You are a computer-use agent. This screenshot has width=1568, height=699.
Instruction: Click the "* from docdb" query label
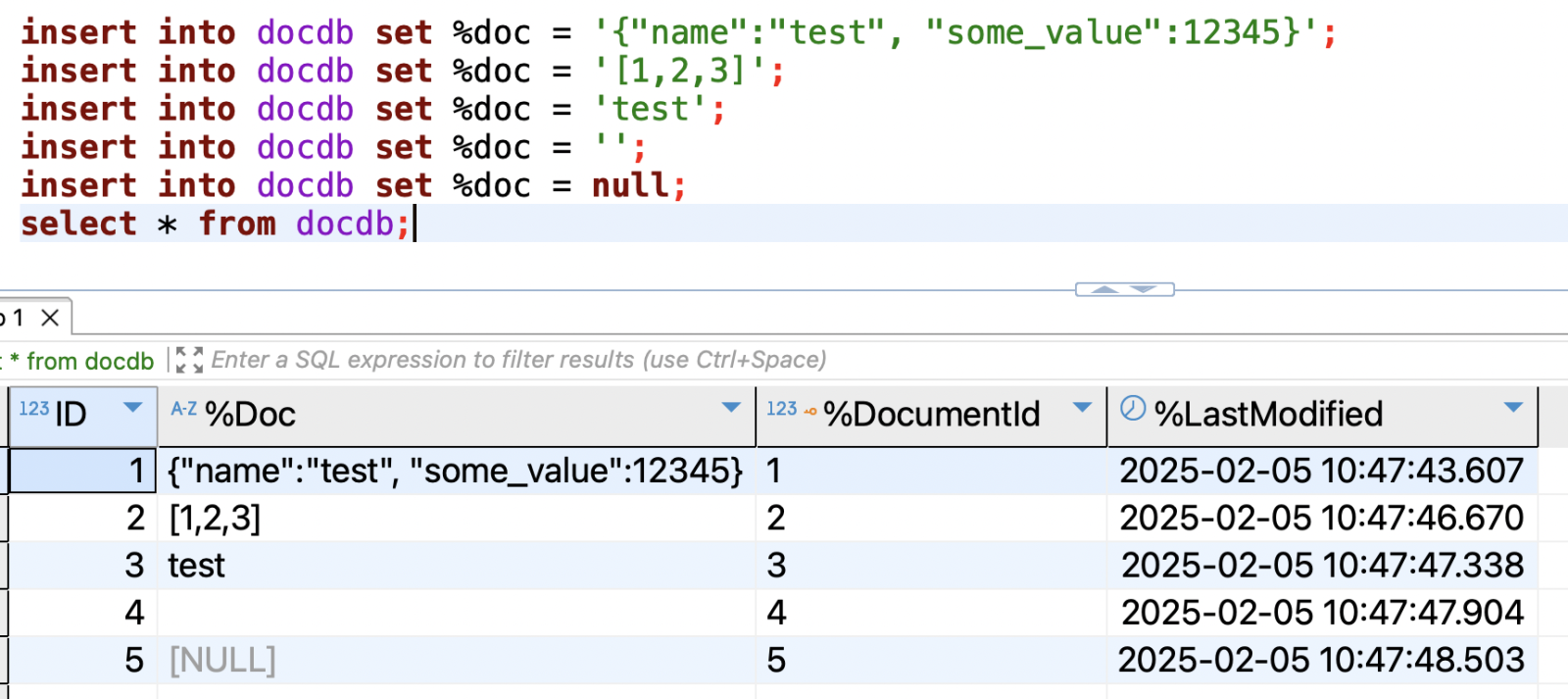83,361
